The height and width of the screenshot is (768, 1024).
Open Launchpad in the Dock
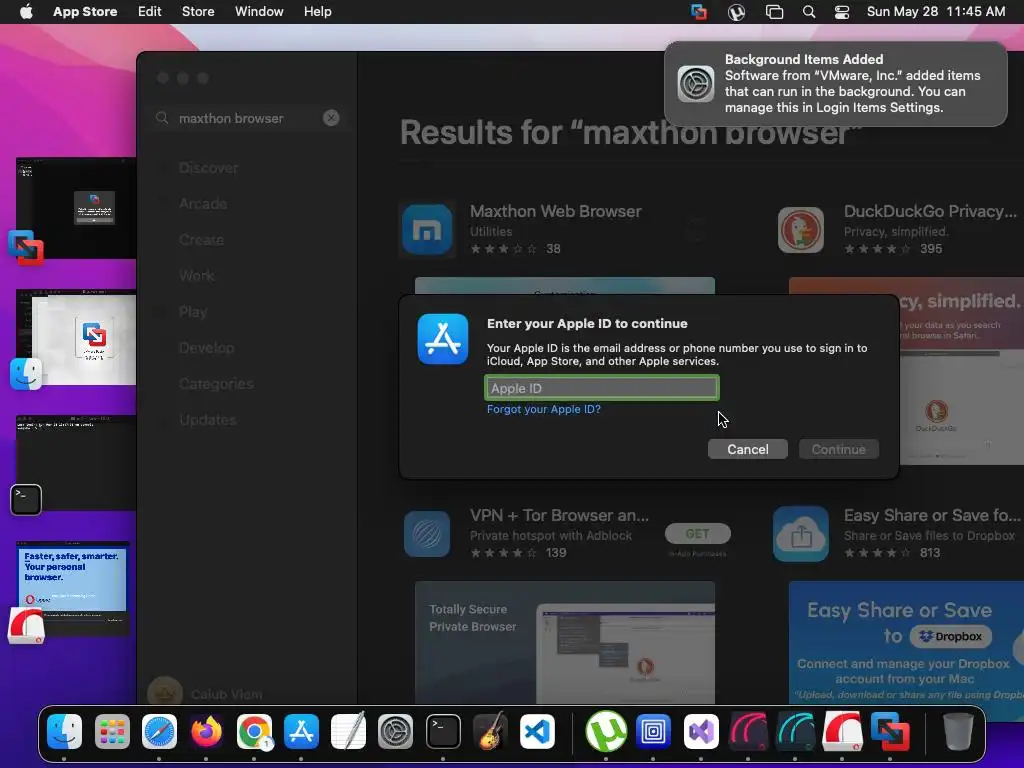click(x=112, y=731)
